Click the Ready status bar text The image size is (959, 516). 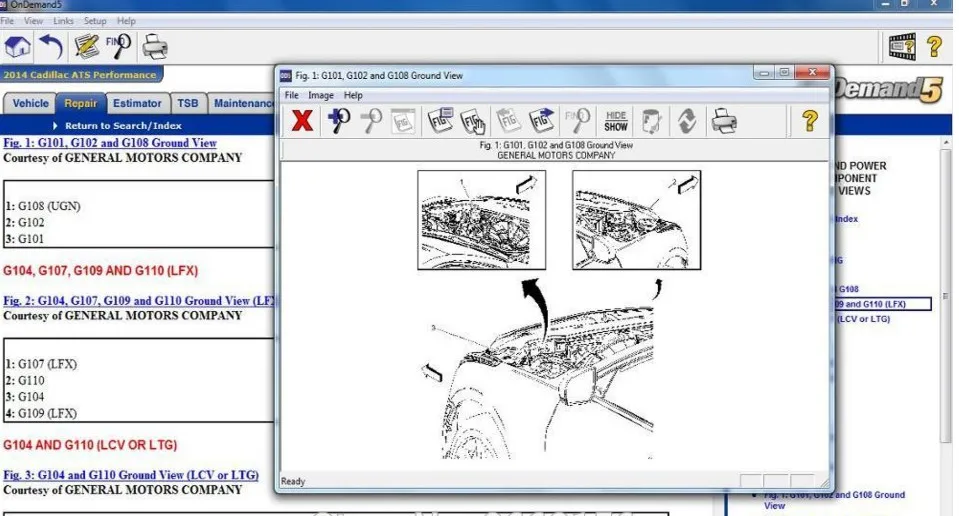point(293,482)
